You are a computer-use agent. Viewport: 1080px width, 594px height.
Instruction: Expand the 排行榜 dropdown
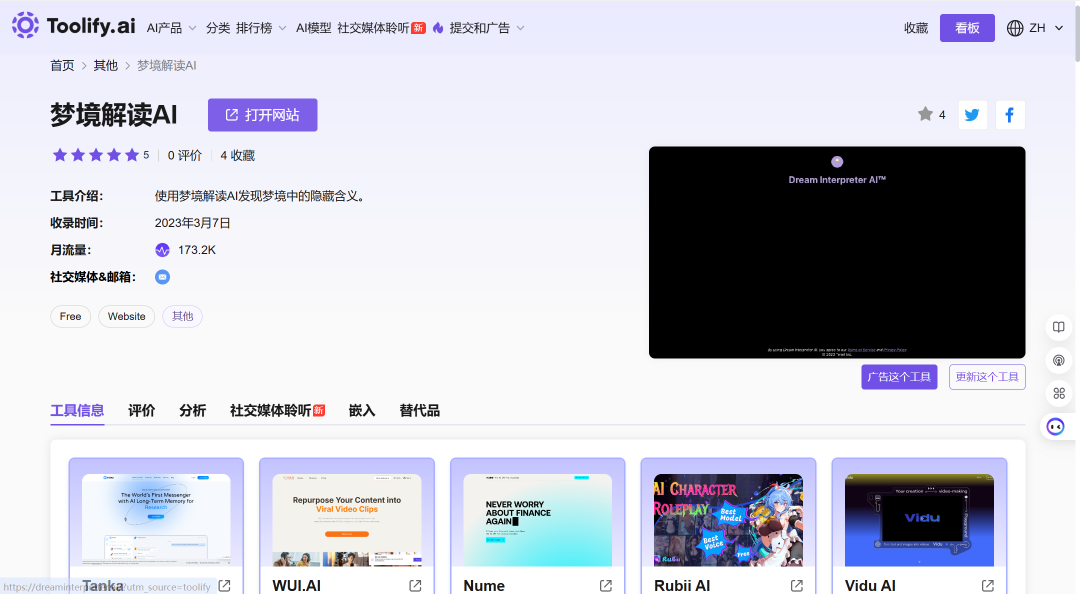(261, 28)
